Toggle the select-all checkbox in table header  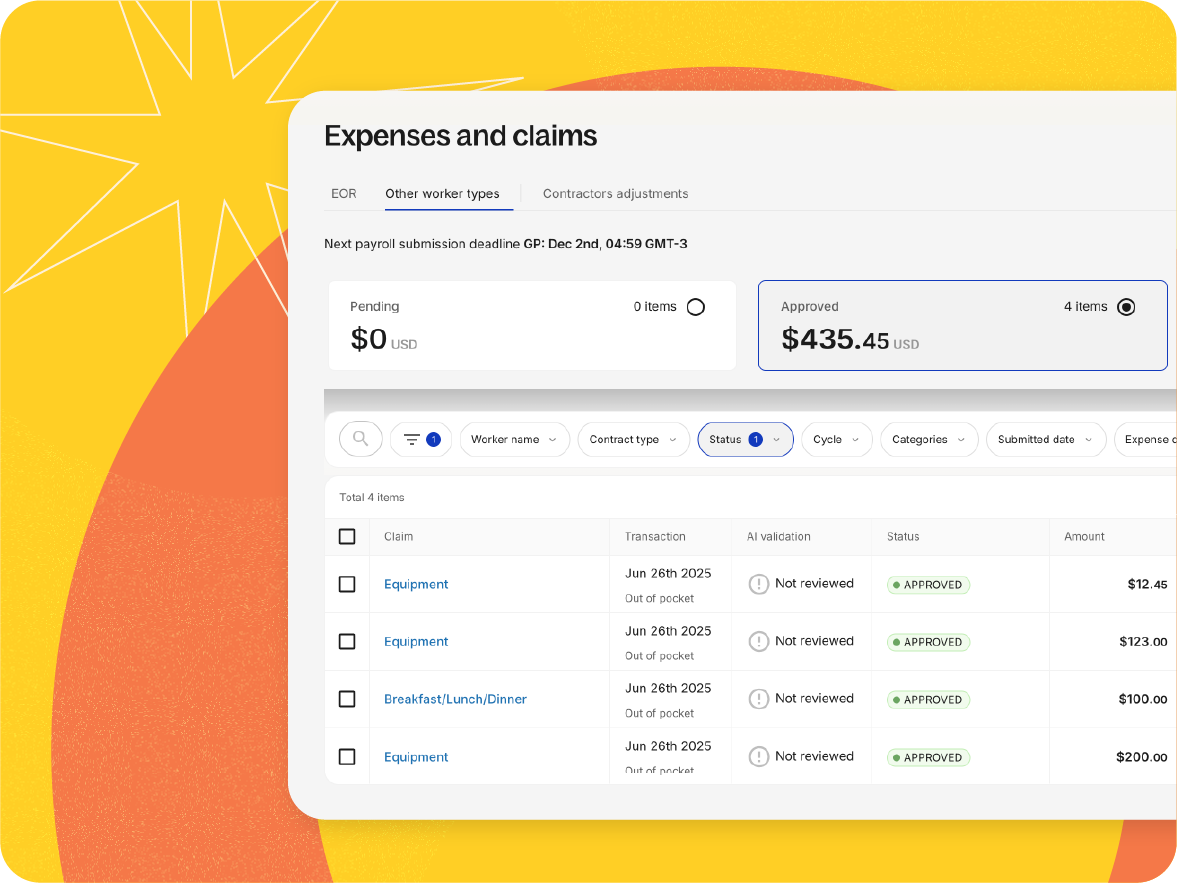(347, 537)
